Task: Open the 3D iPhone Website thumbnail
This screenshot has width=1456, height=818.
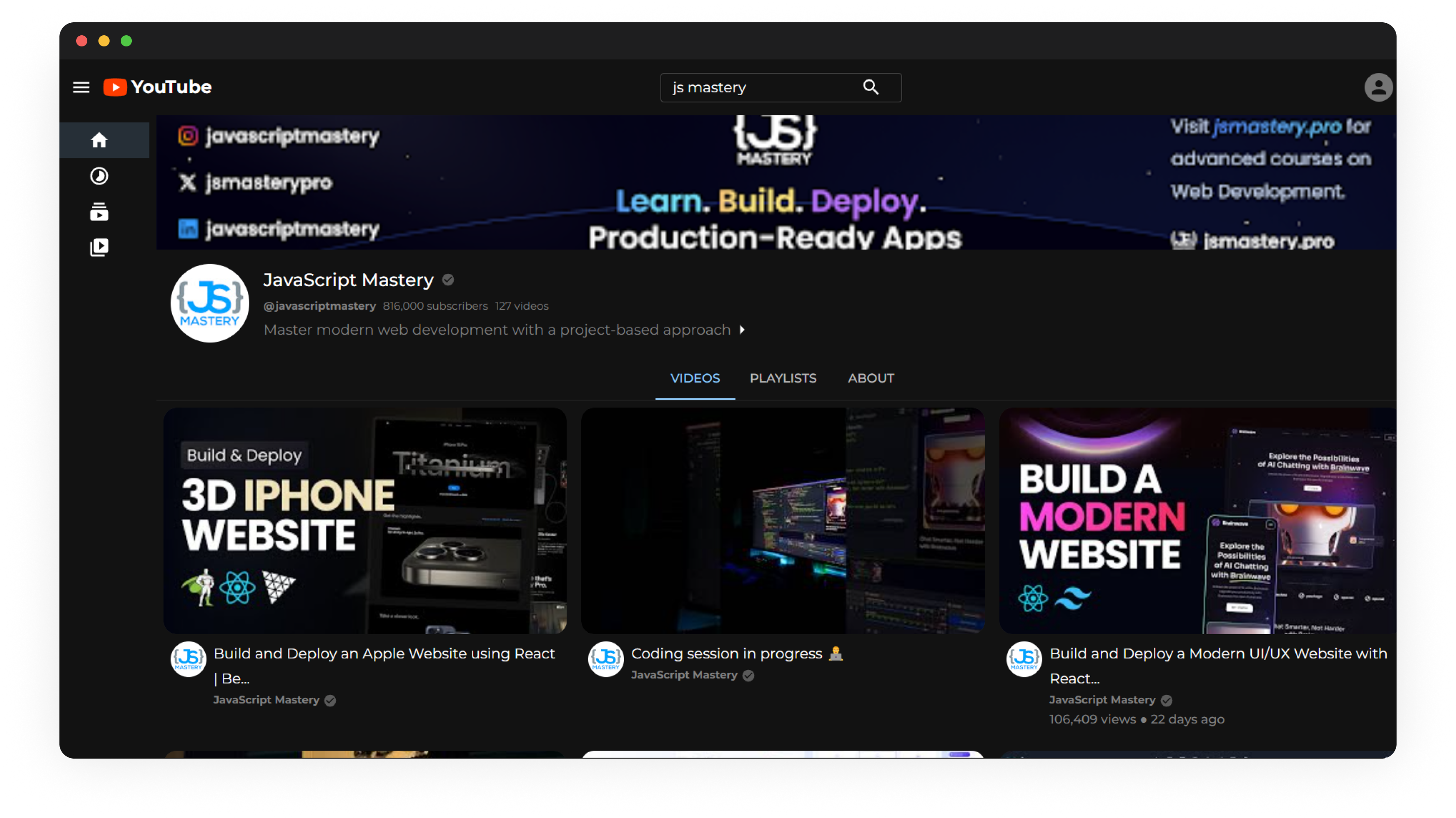Action: [365, 520]
